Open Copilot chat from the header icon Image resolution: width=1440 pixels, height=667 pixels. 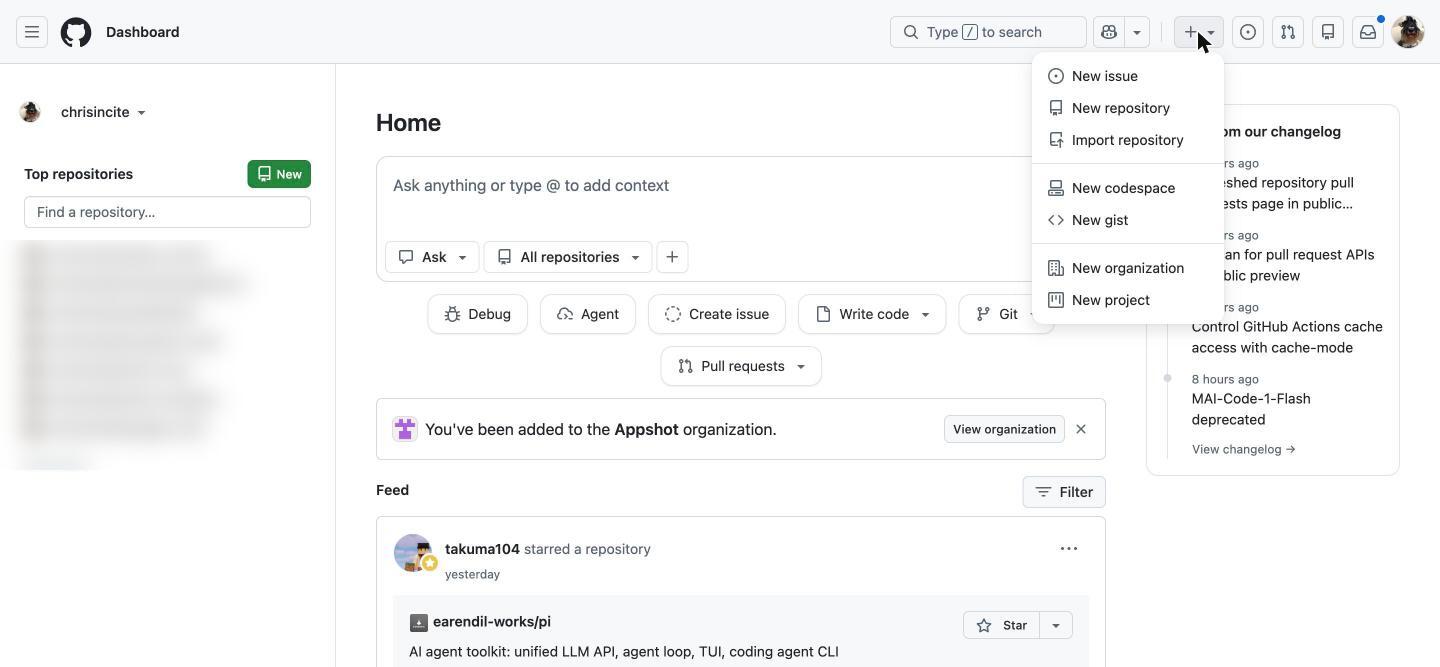[1109, 32]
